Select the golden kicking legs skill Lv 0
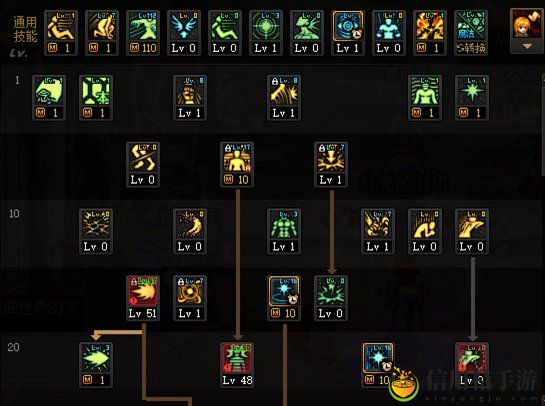545x406 pixels. 143,164
